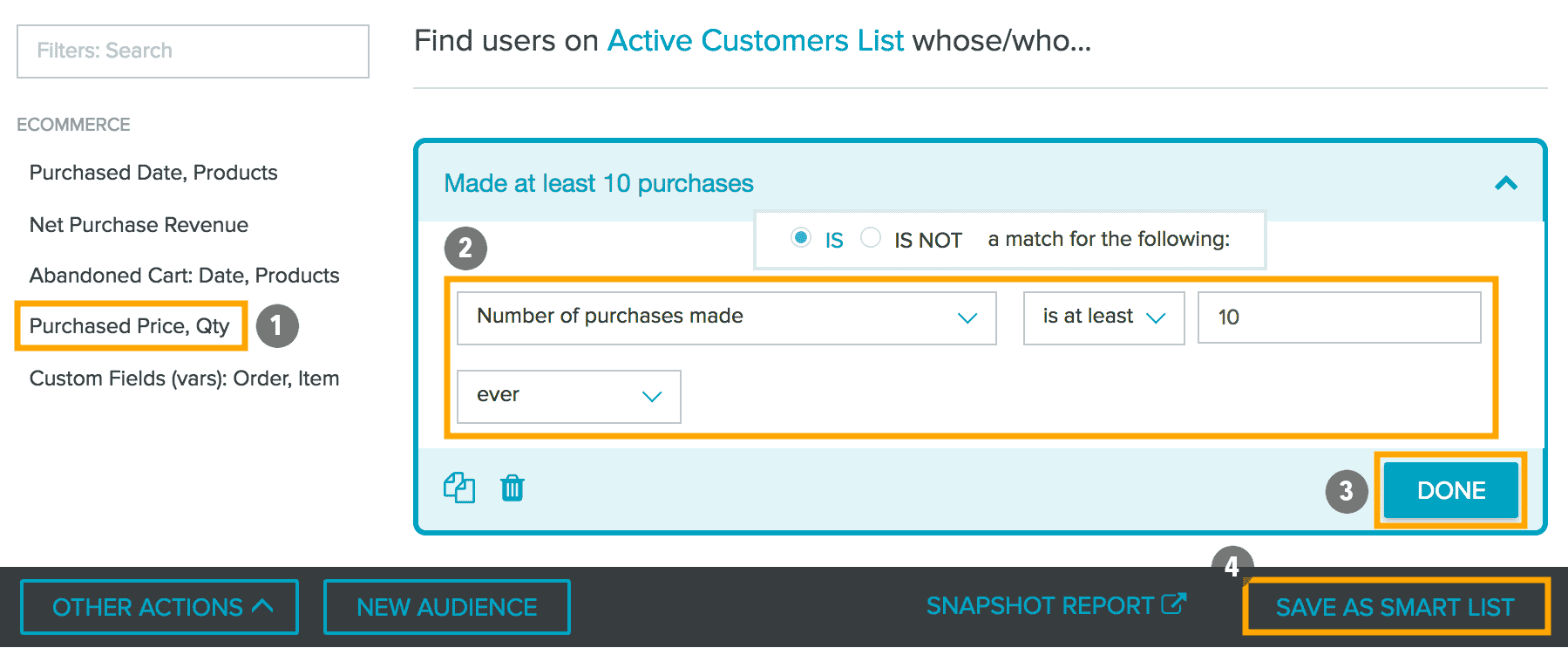Click the DONE button
Screen dimensions: 1568x648
pos(1450,490)
